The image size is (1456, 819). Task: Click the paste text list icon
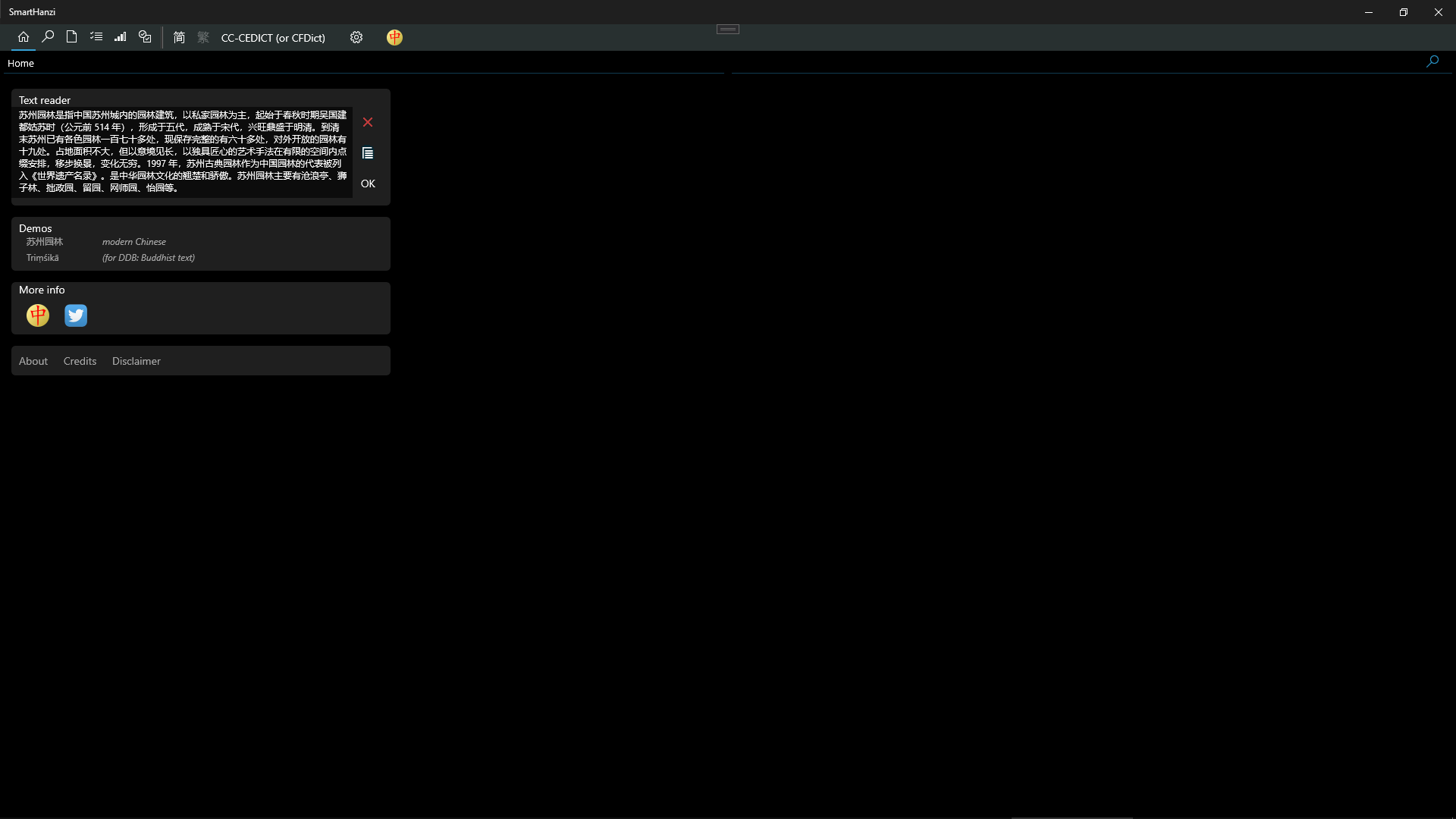pyautogui.click(x=368, y=153)
